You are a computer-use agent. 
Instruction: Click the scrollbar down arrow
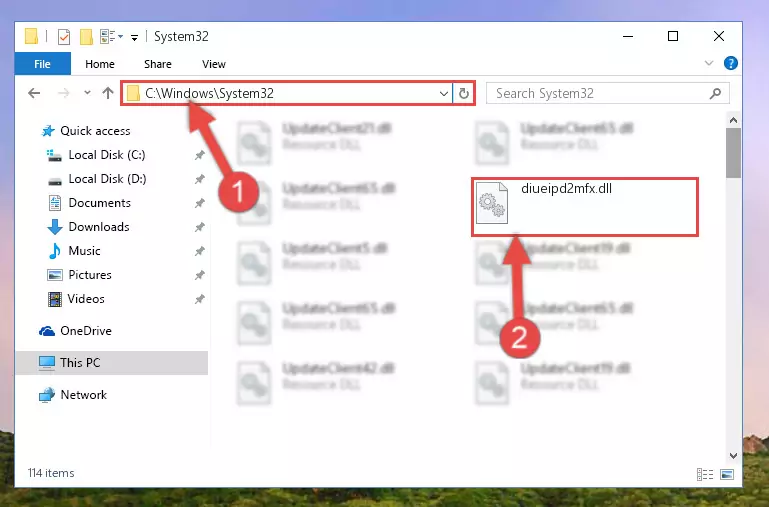tap(734, 456)
